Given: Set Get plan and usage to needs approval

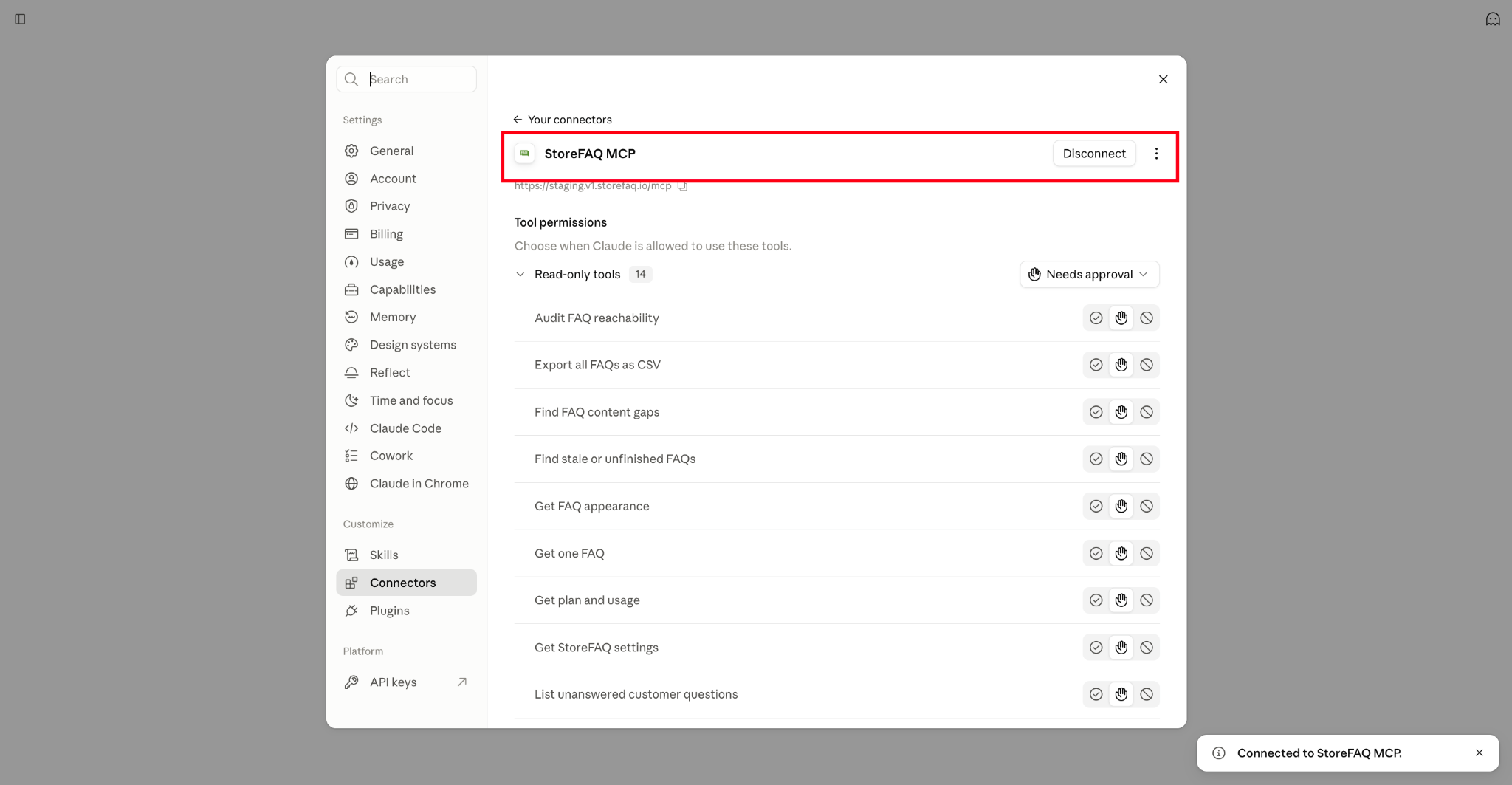Looking at the screenshot, I should 1121,600.
